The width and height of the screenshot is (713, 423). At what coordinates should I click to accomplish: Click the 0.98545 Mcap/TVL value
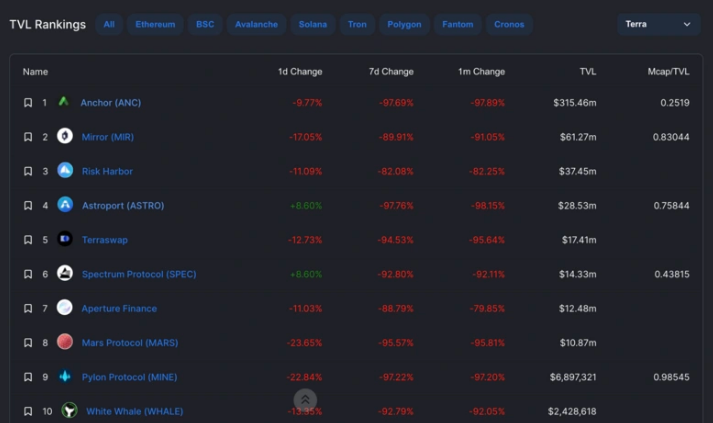pyautogui.click(x=671, y=377)
